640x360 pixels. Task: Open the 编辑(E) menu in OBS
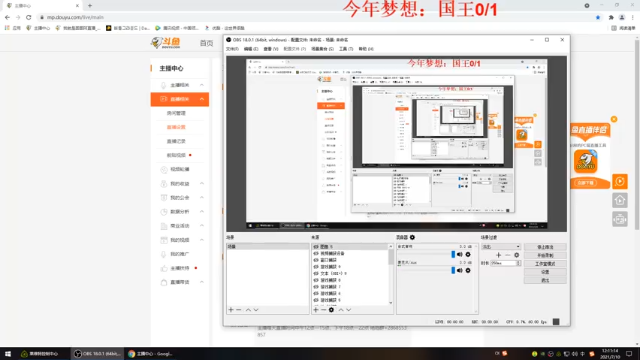coord(251,49)
